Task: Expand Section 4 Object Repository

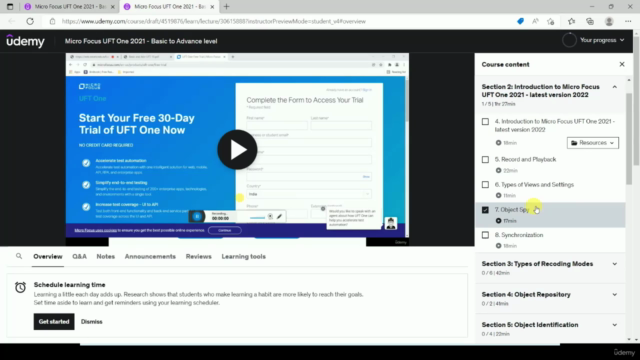Action: [614, 295]
